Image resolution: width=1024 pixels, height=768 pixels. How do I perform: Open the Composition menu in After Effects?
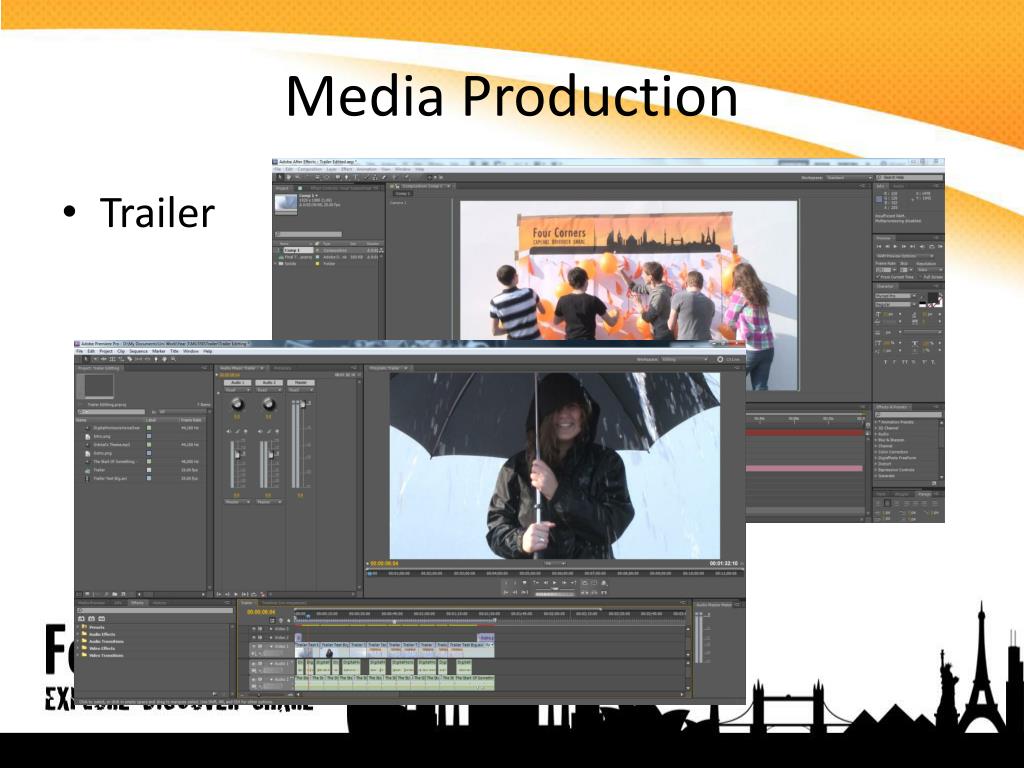tap(310, 169)
